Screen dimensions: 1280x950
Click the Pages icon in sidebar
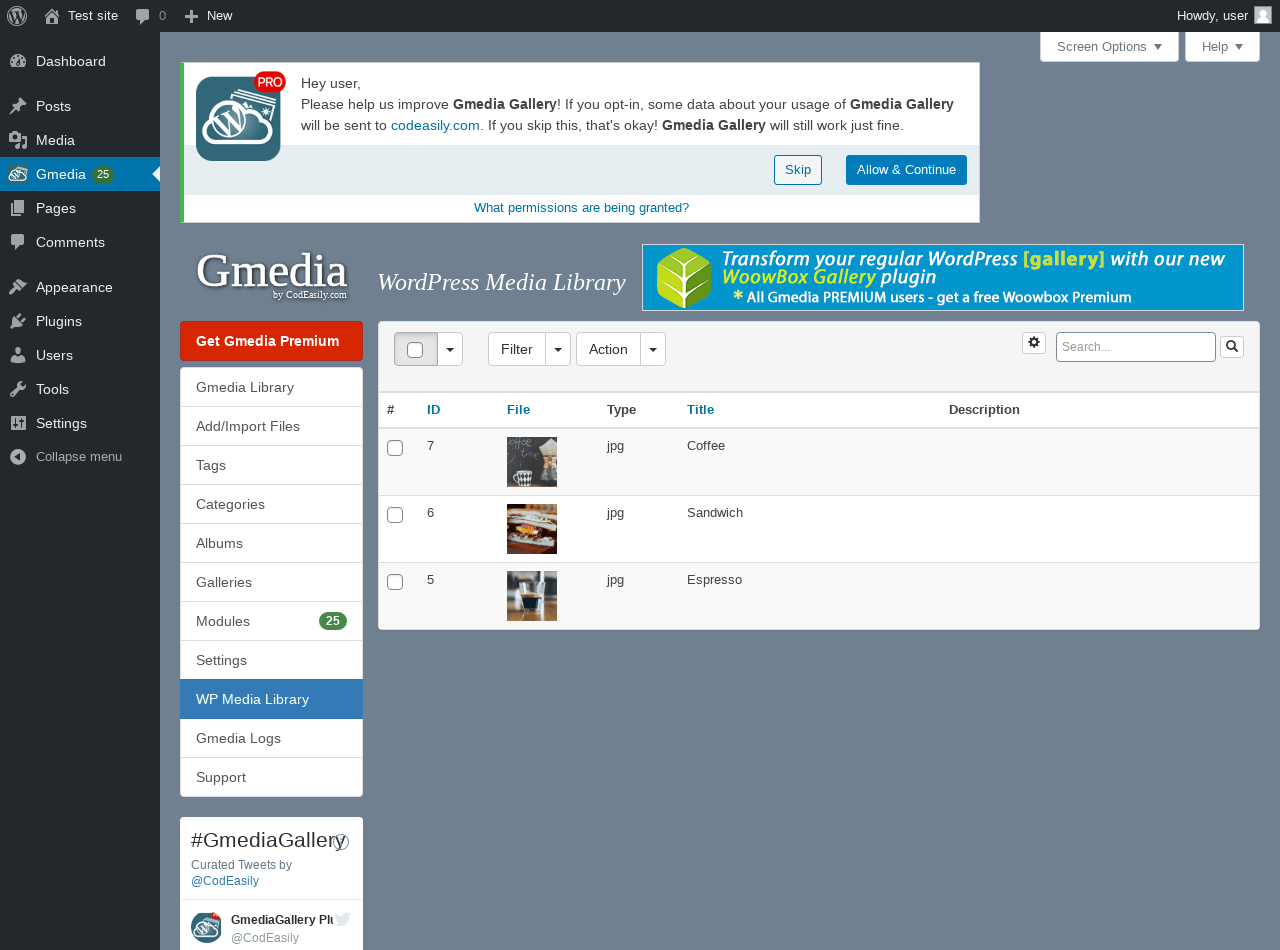tap(18, 208)
